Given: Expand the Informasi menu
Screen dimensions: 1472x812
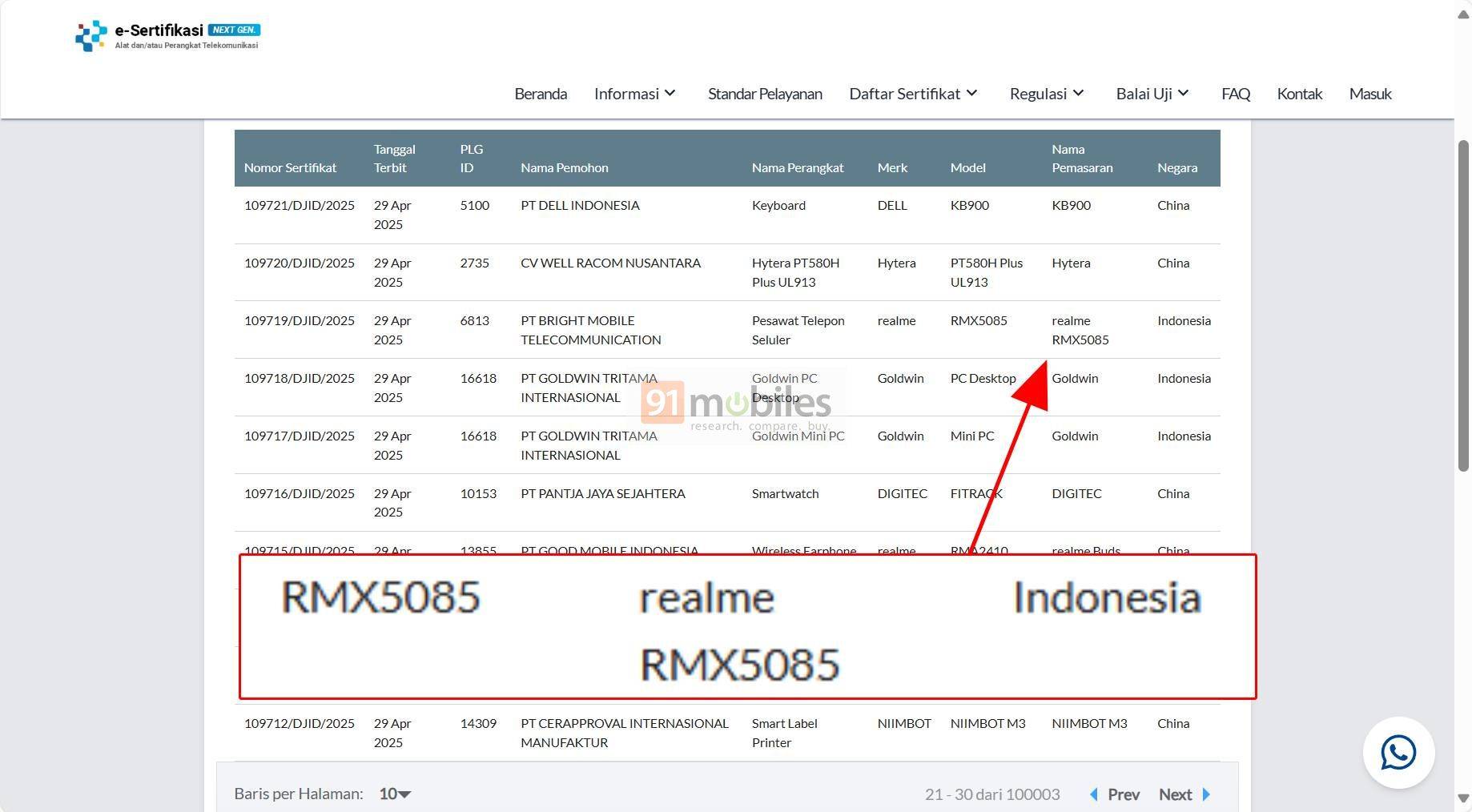Looking at the screenshot, I should (x=635, y=94).
